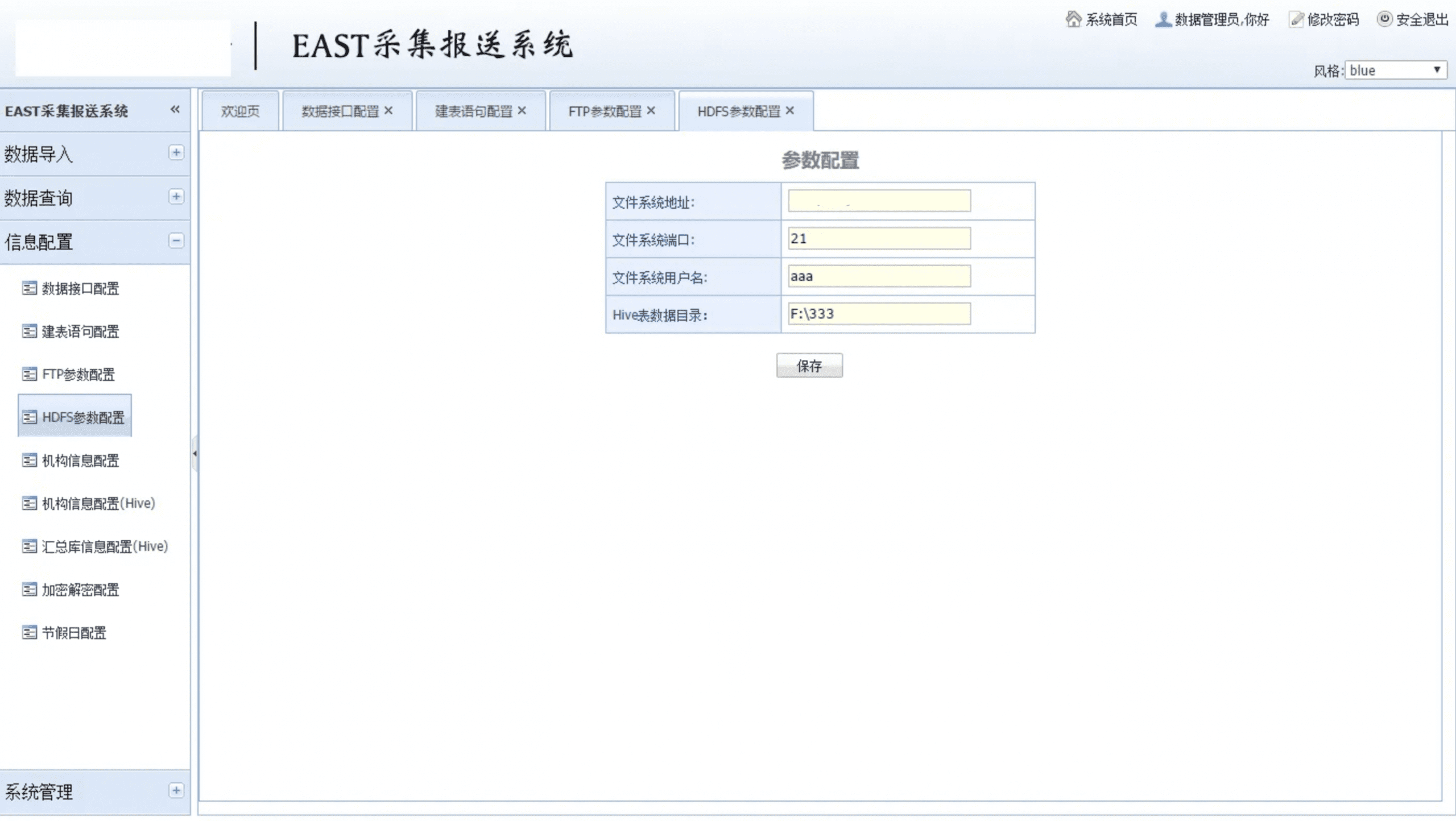This screenshot has height=821, width=1456.
Task: Close the 建表语句配置 tab
Action: click(522, 110)
